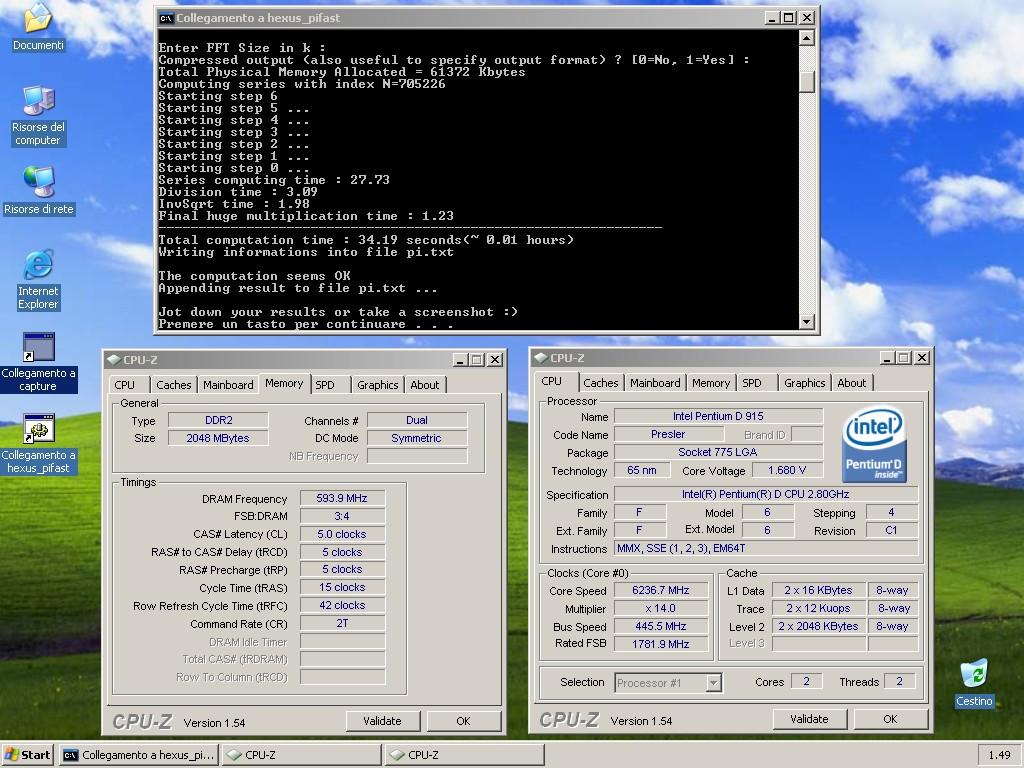Click the CAS# Latency 5.0 clocks value
The width and height of the screenshot is (1024, 768).
click(342, 534)
